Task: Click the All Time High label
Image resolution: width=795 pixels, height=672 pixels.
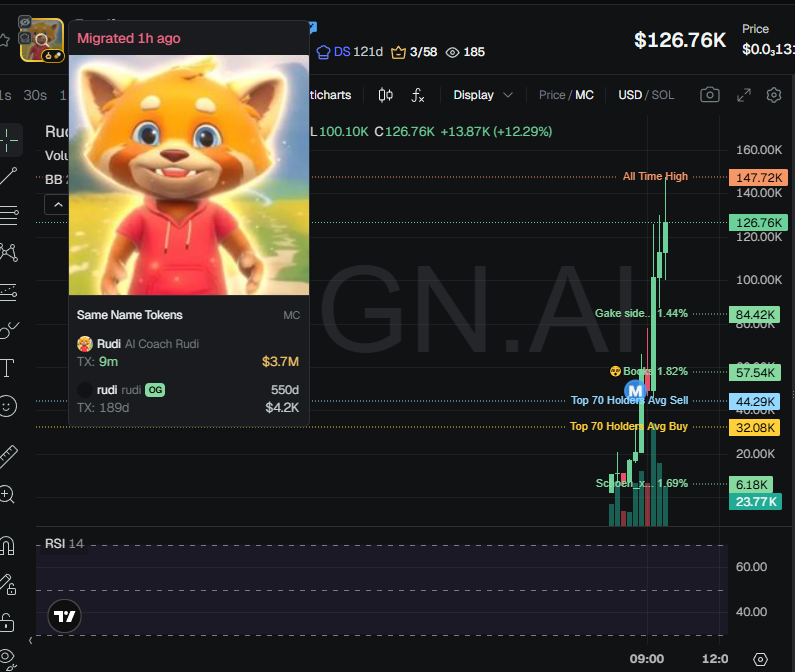Action: pos(655,176)
